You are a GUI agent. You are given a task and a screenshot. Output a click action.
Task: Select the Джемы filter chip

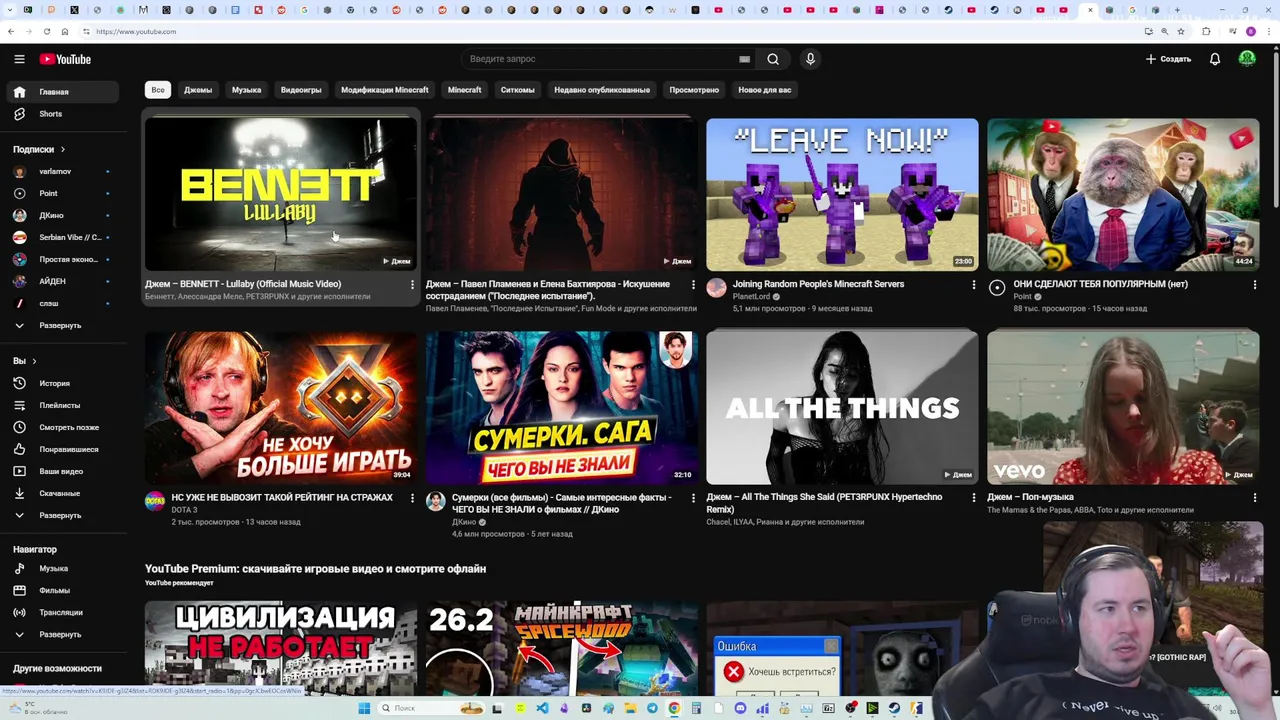198,90
